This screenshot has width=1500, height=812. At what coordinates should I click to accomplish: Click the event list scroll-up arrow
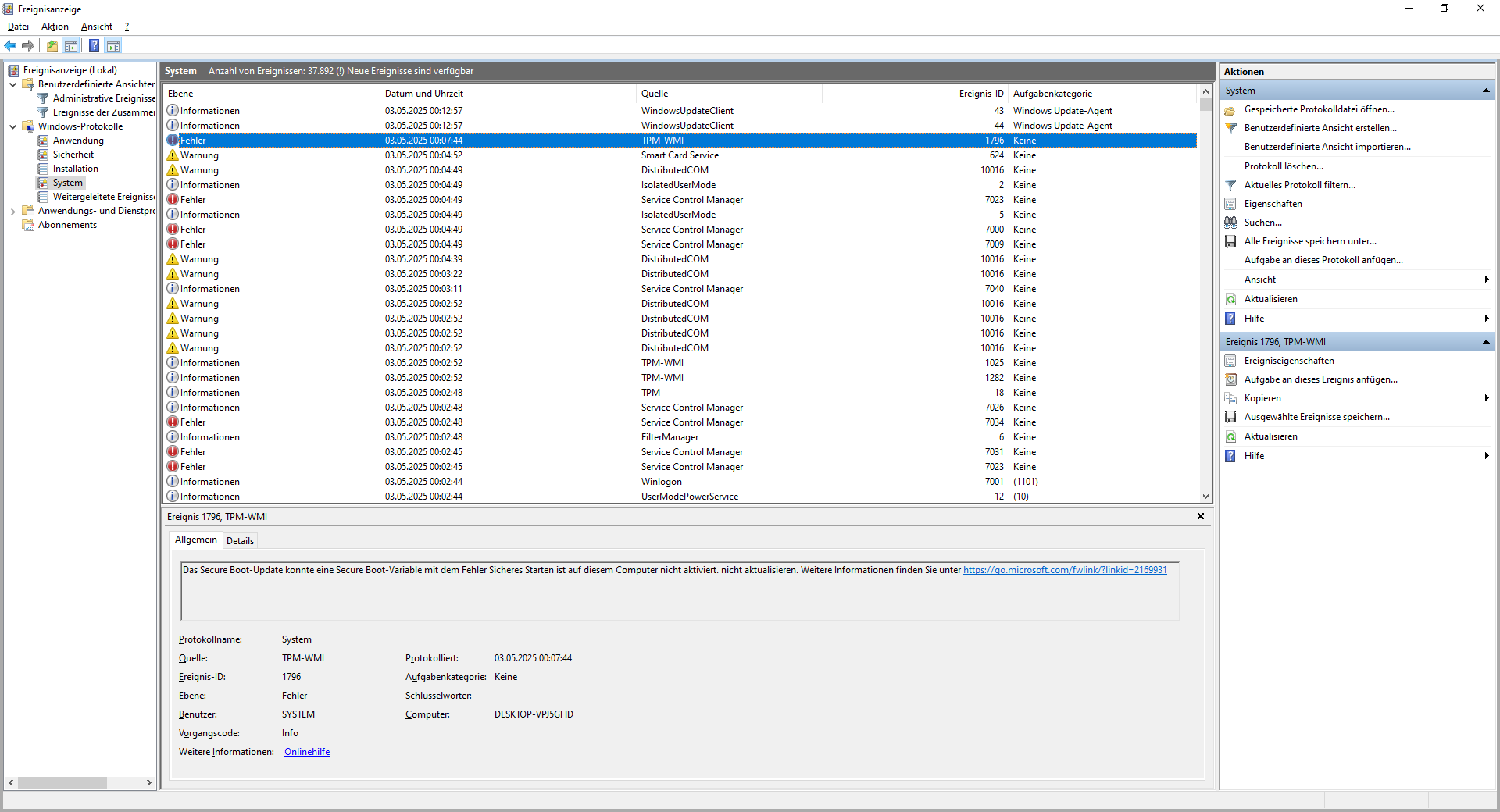(1205, 92)
